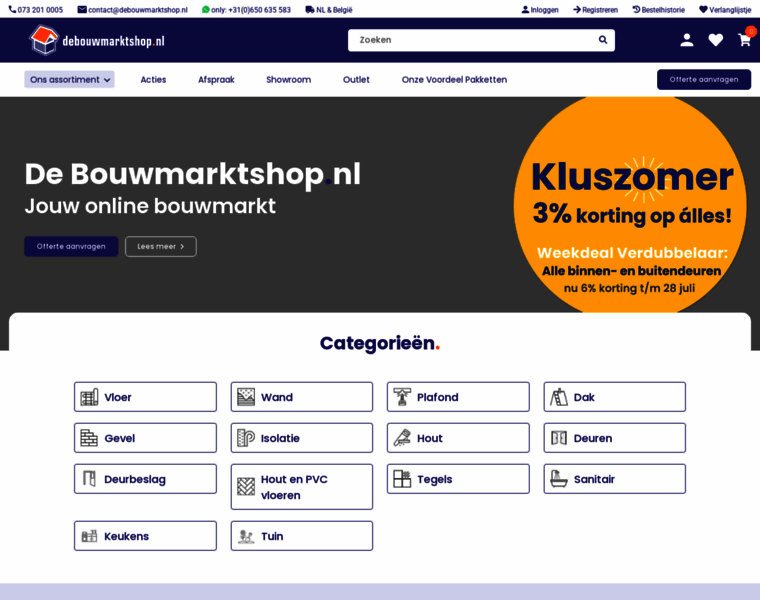Click the delivery truck icon for NL & België
The image size is (760, 600).
pyautogui.click(x=310, y=9)
